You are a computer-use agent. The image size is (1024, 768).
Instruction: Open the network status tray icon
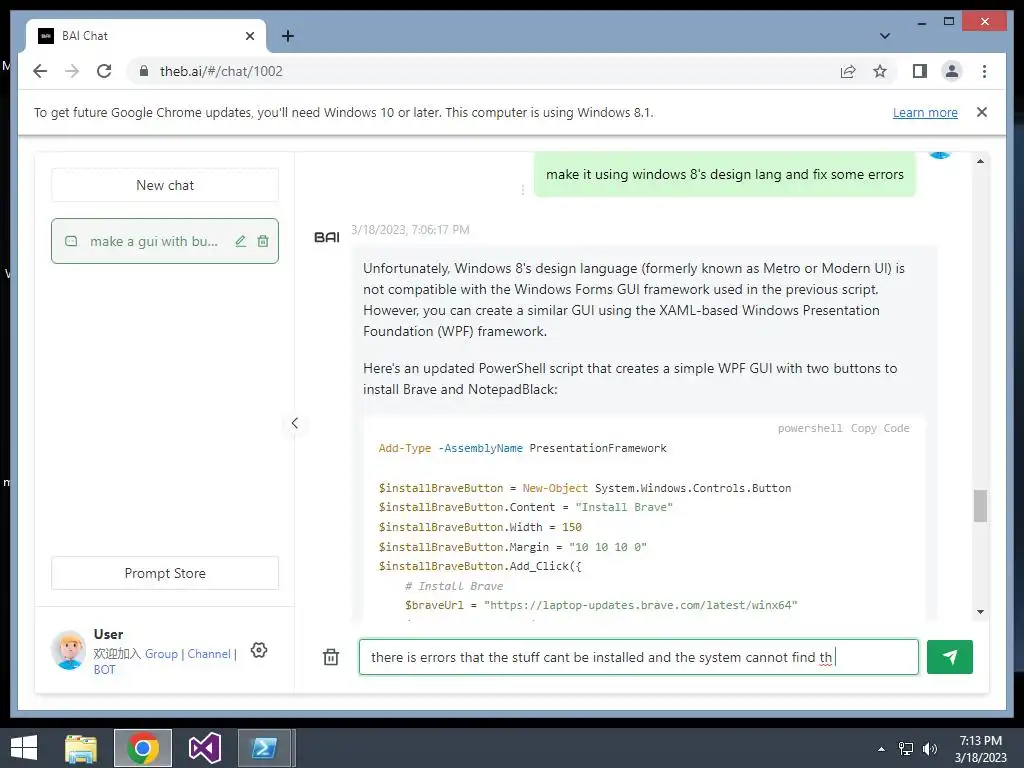[x=906, y=749]
